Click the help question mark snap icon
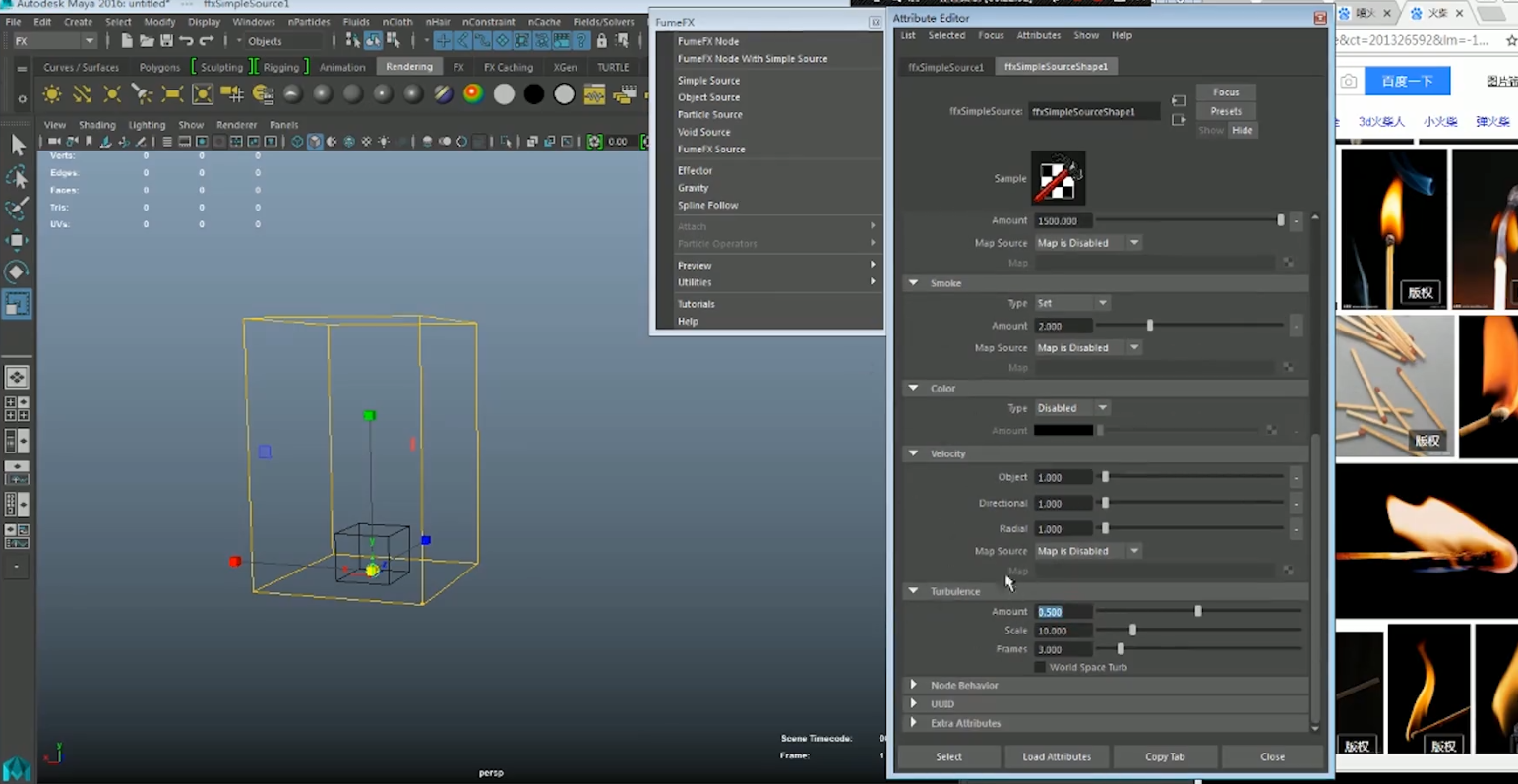The width and height of the screenshot is (1518, 784). click(x=580, y=41)
